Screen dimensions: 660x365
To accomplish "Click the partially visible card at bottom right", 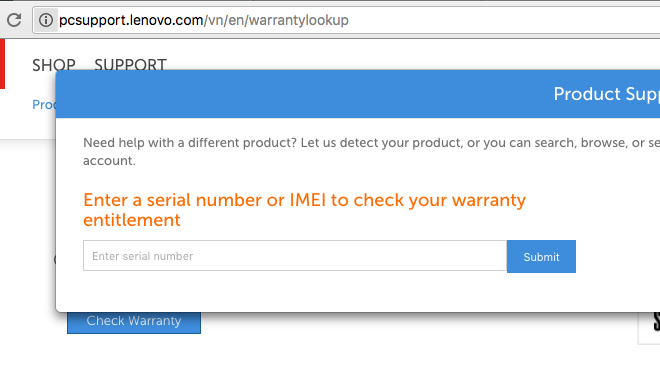I will tap(649, 328).
